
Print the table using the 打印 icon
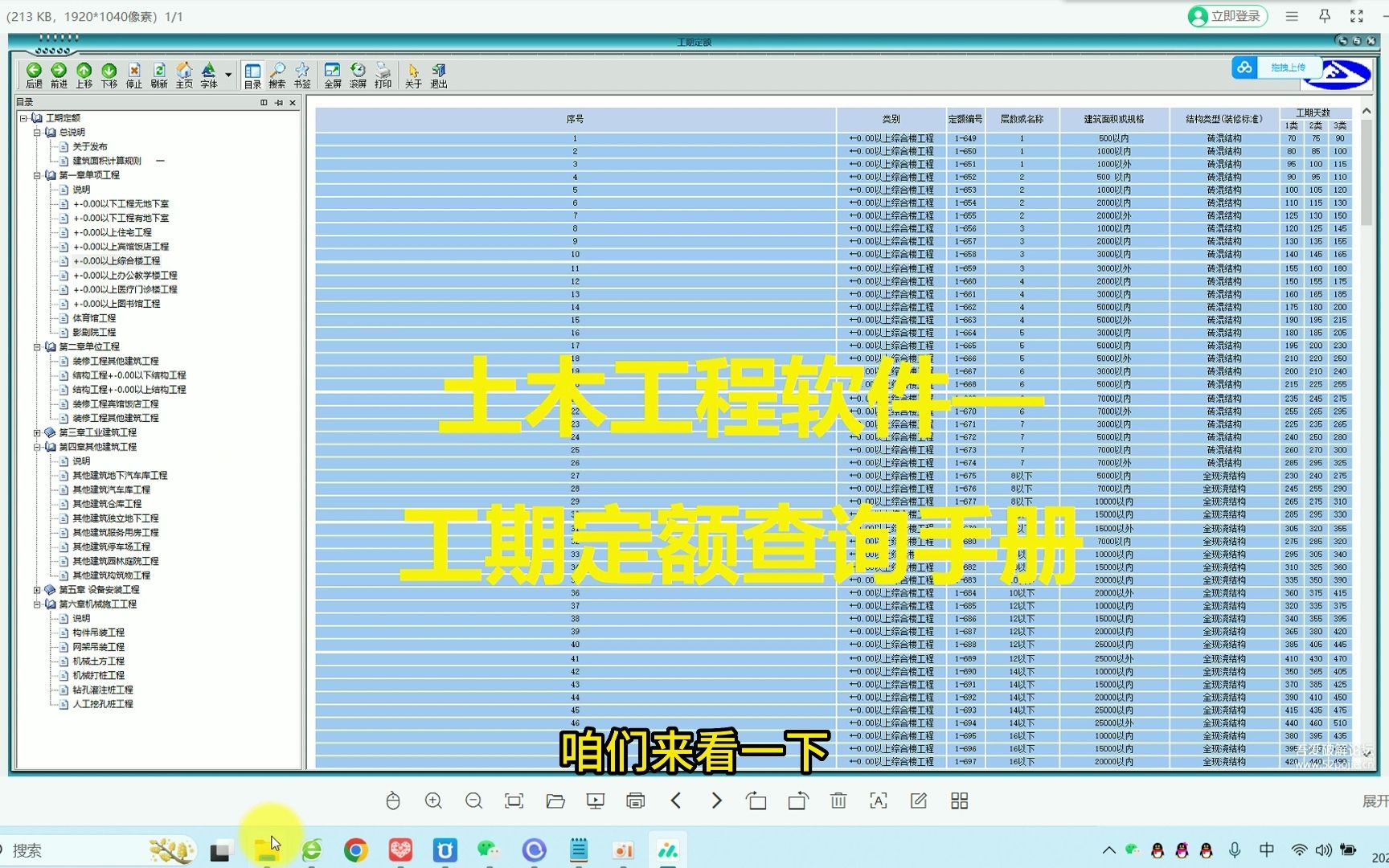(x=383, y=75)
